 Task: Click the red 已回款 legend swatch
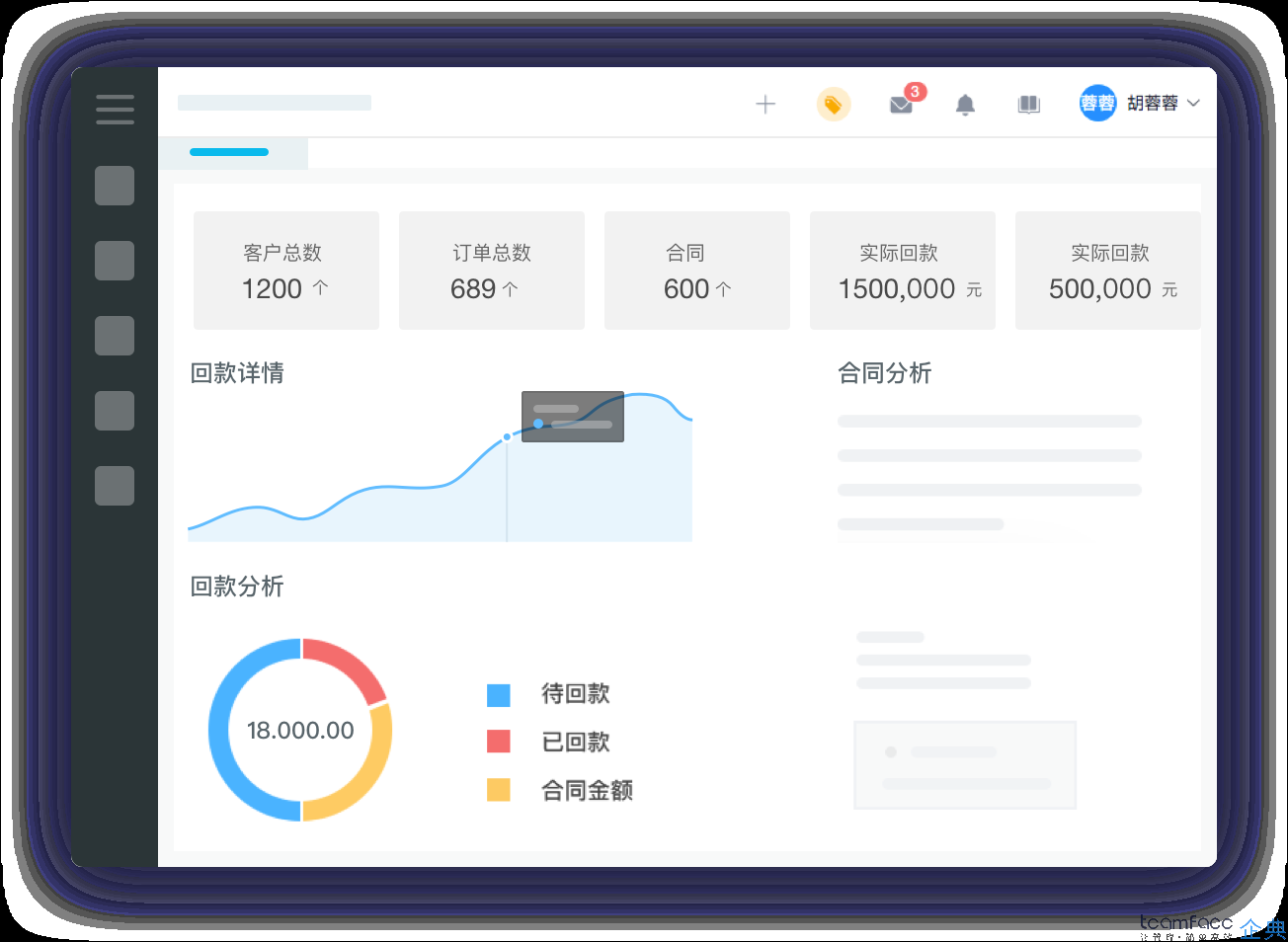[499, 742]
